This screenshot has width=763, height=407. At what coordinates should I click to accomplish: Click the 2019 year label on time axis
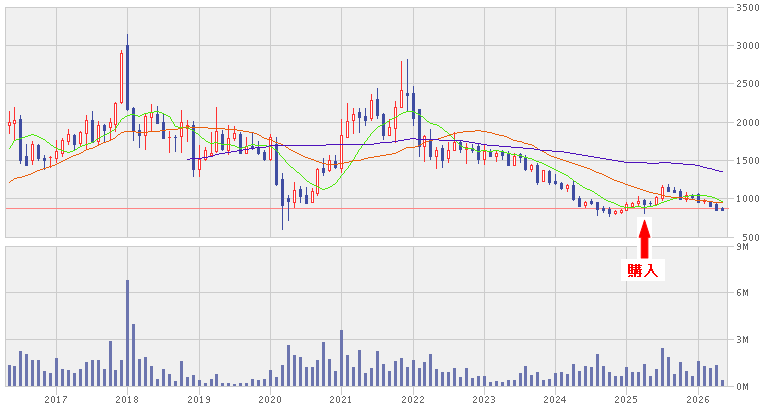pyautogui.click(x=199, y=400)
